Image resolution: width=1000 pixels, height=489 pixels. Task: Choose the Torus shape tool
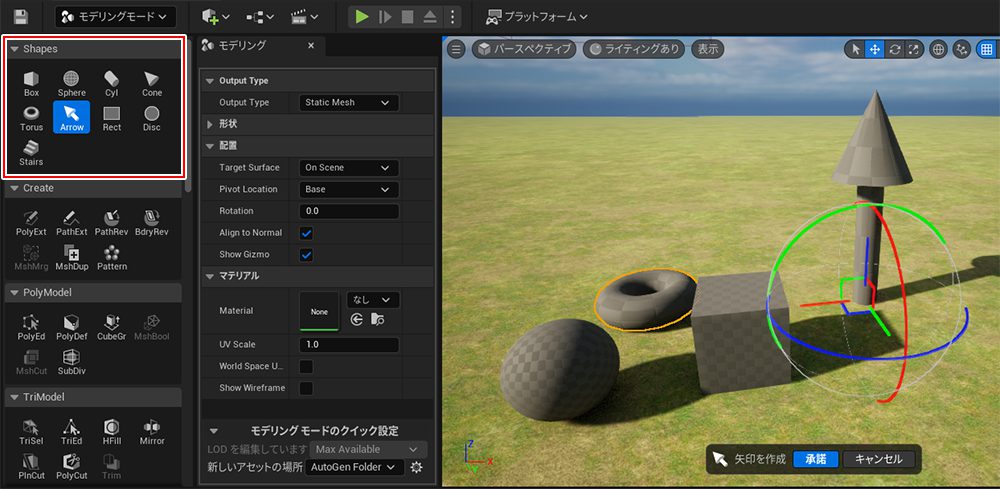pos(31,118)
